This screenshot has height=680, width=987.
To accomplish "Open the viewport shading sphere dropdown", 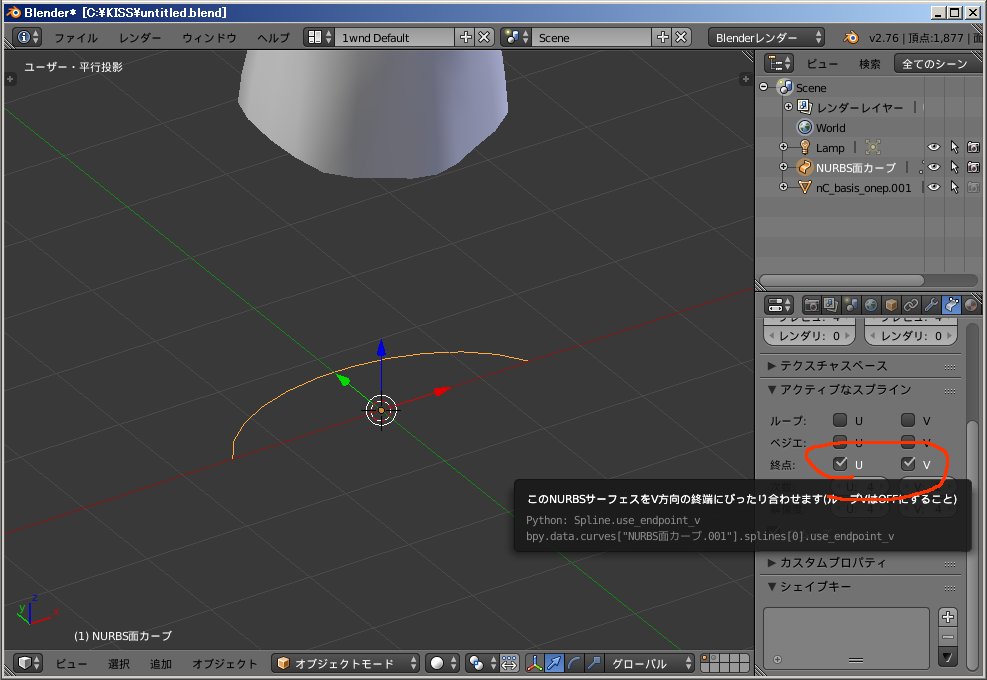I will pyautogui.click(x=443, y=663).
